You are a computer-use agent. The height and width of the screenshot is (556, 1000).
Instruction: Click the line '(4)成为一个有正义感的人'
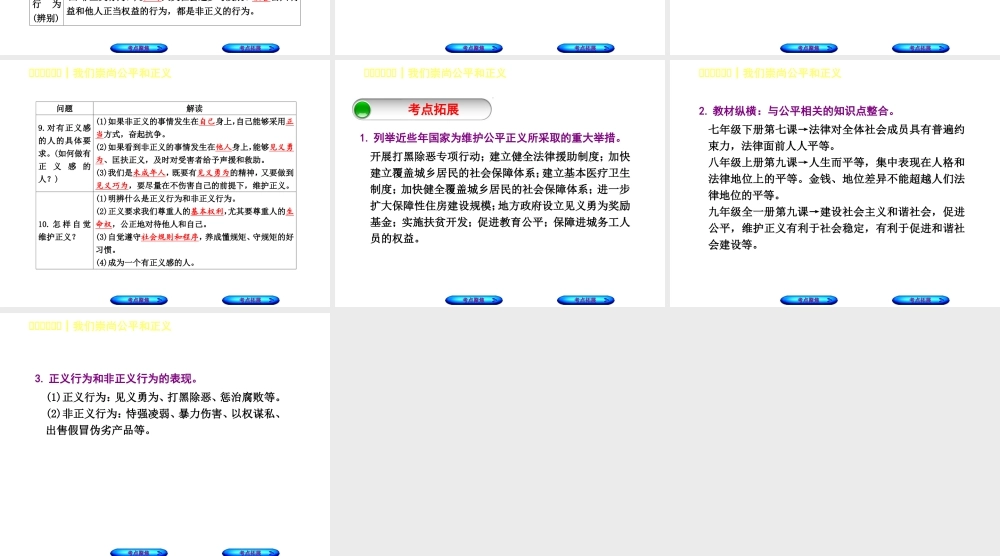click(146, 263)
